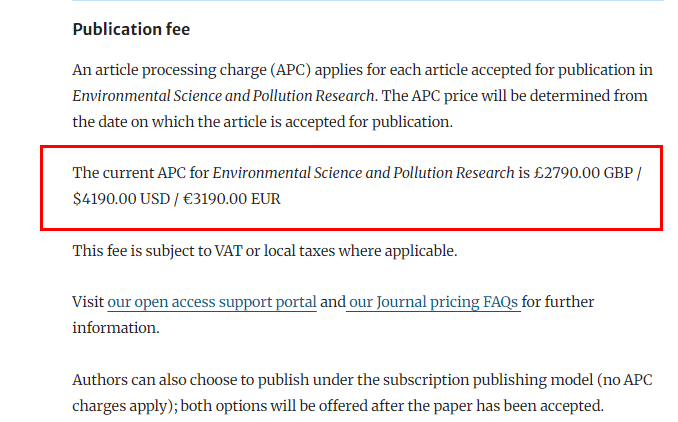Image resolution: width=678 pixels, height=422 pixels.
Task: Click the "the date on which the article" line
Action: (262, 122)
